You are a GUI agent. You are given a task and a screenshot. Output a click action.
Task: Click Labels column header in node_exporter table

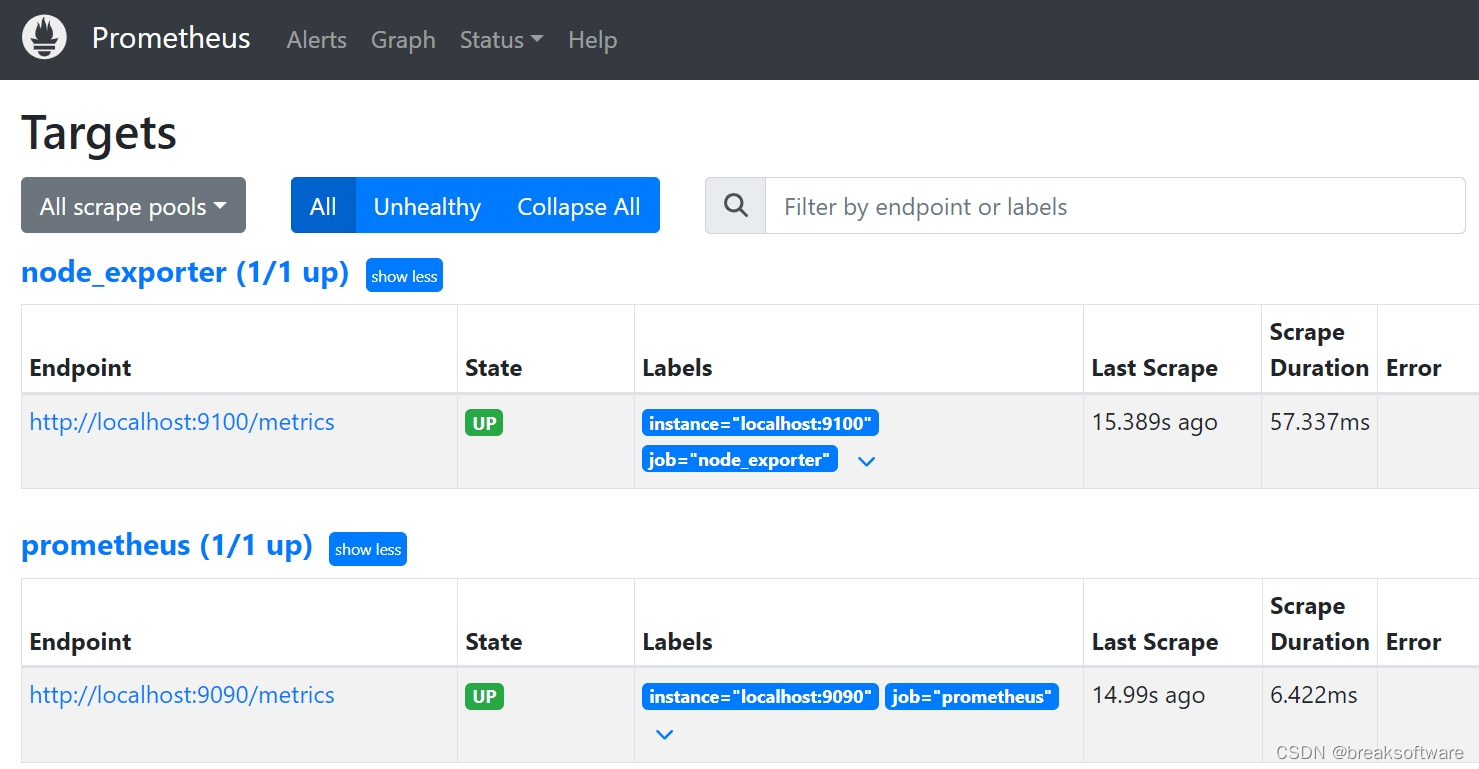[x=677, y=368]
